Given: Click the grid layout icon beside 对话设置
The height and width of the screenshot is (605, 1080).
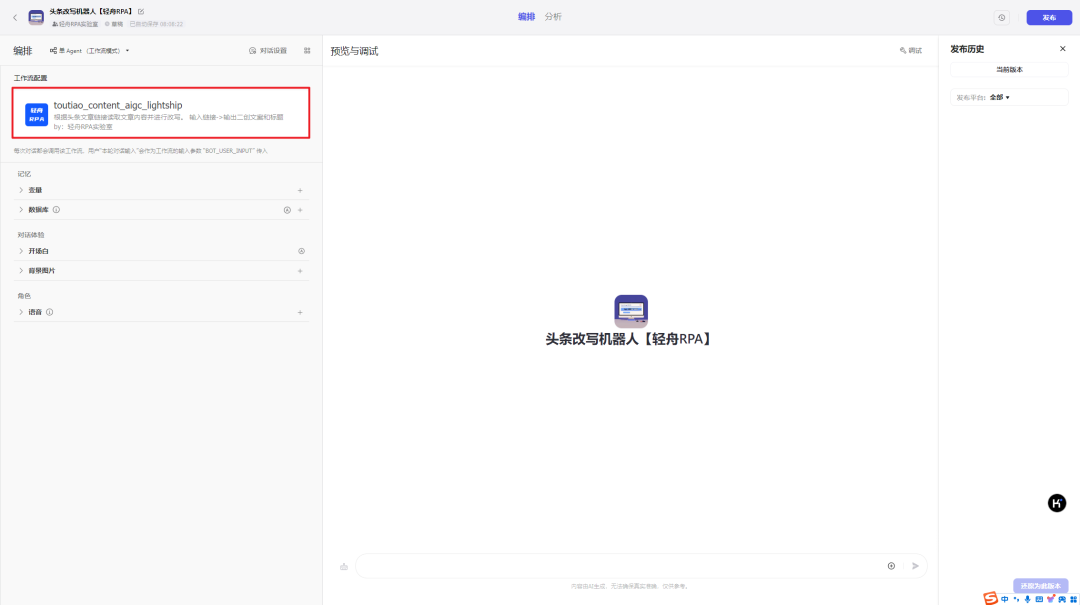Looking at the screenshot, I should tap(309, 49).
